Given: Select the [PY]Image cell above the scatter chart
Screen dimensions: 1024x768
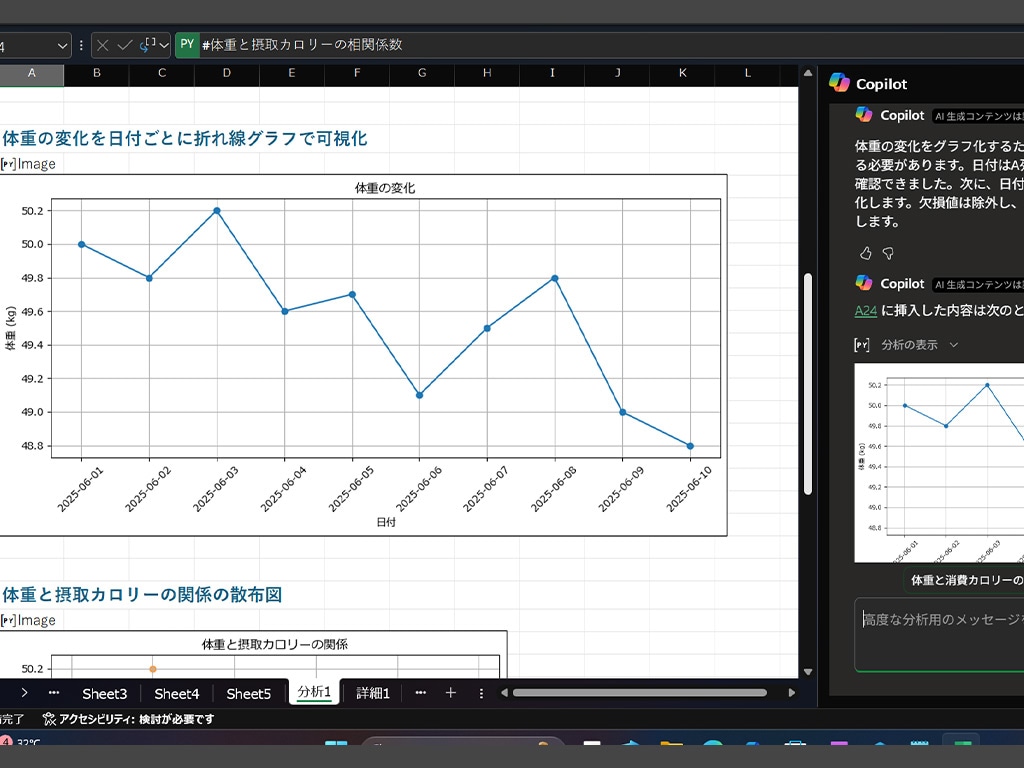Looking at the screenshot, I should [x=28, y=620].
